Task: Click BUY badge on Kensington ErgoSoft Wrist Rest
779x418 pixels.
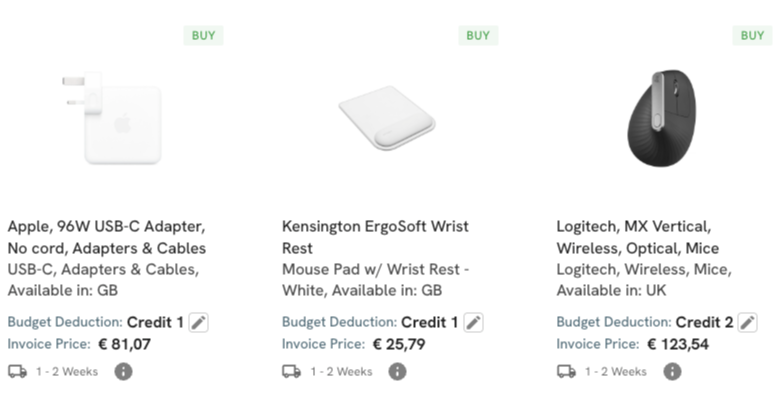Action: 478,35
